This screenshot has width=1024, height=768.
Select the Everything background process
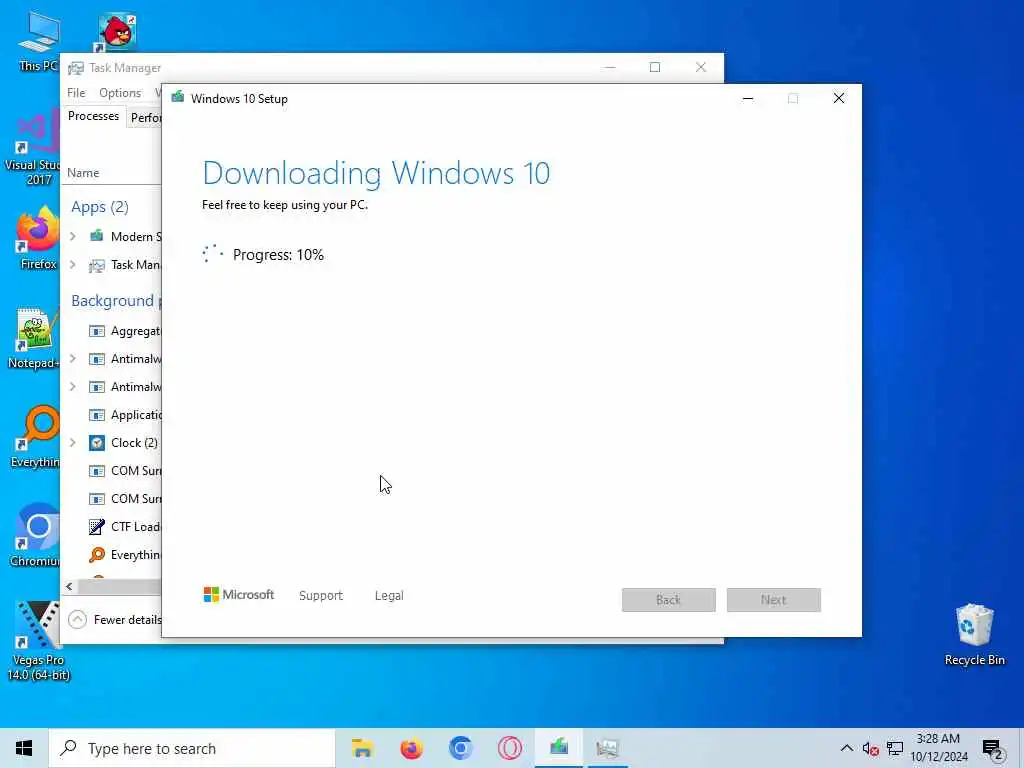coord(112,555)
